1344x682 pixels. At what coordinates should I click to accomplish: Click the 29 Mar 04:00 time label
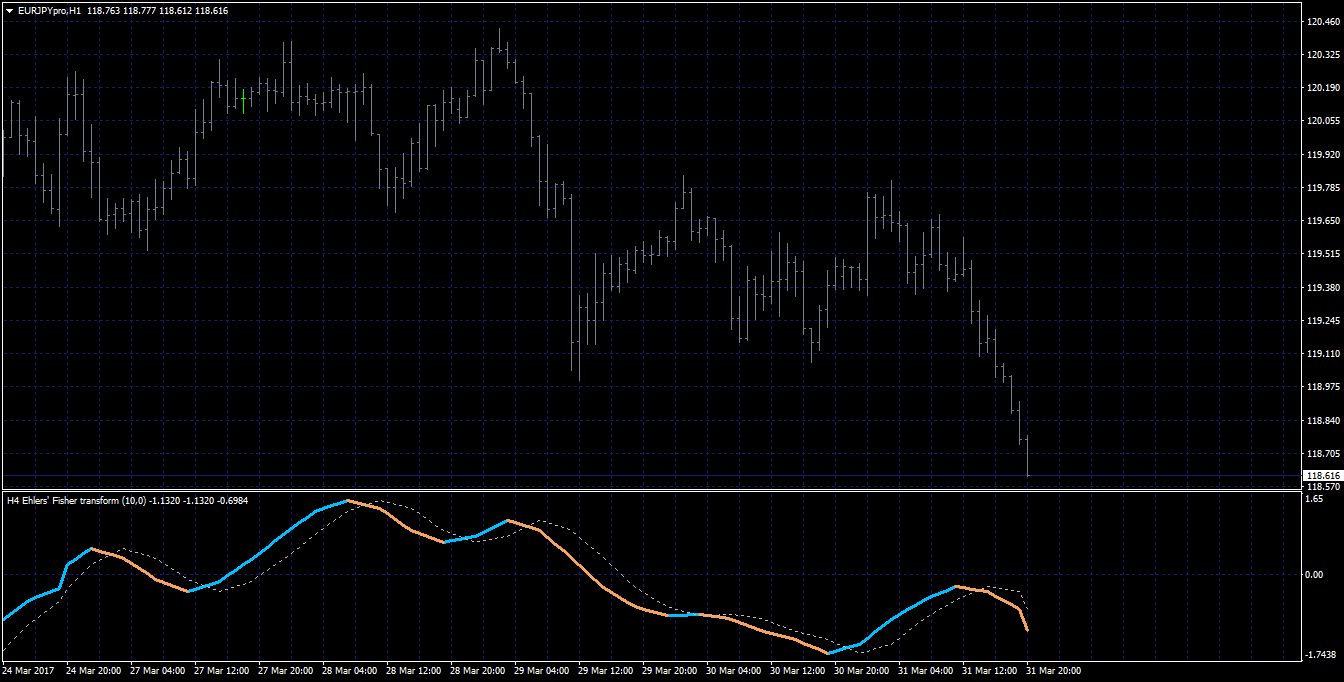542,671
